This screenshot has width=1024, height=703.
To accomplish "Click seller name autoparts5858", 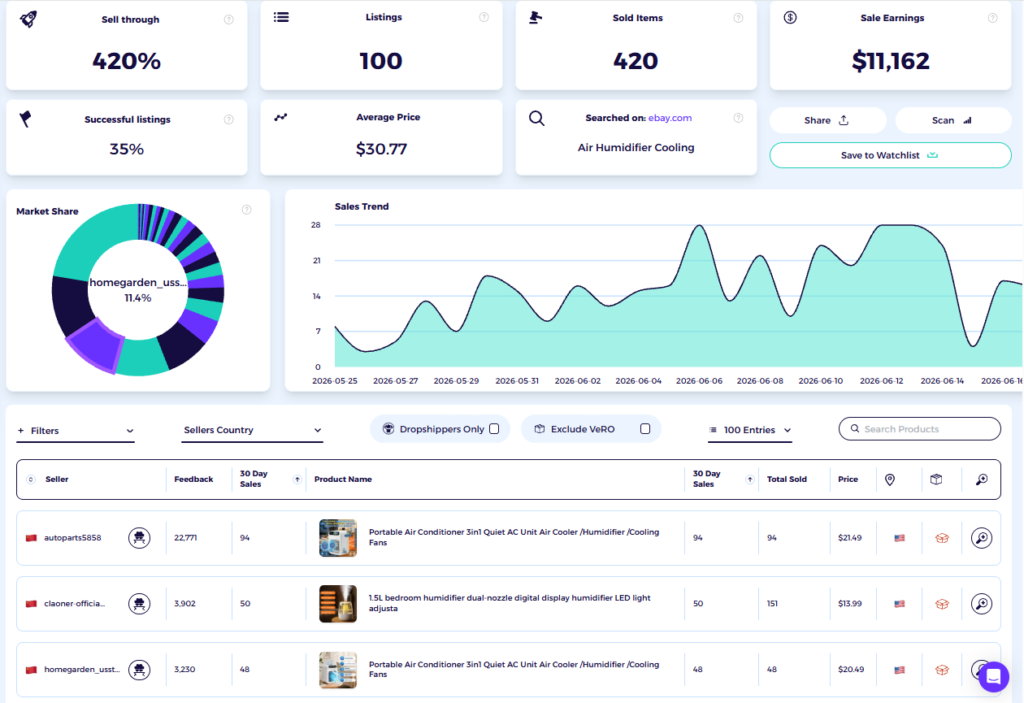I will click(72, 538).
